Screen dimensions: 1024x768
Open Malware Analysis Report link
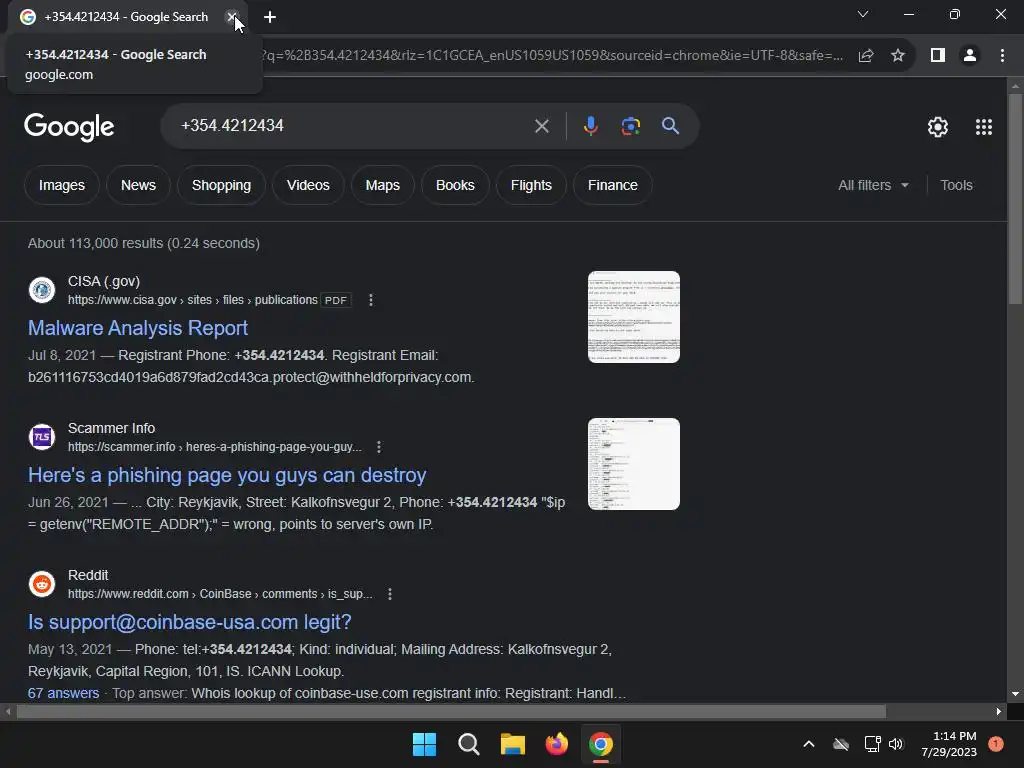point(138,328)
